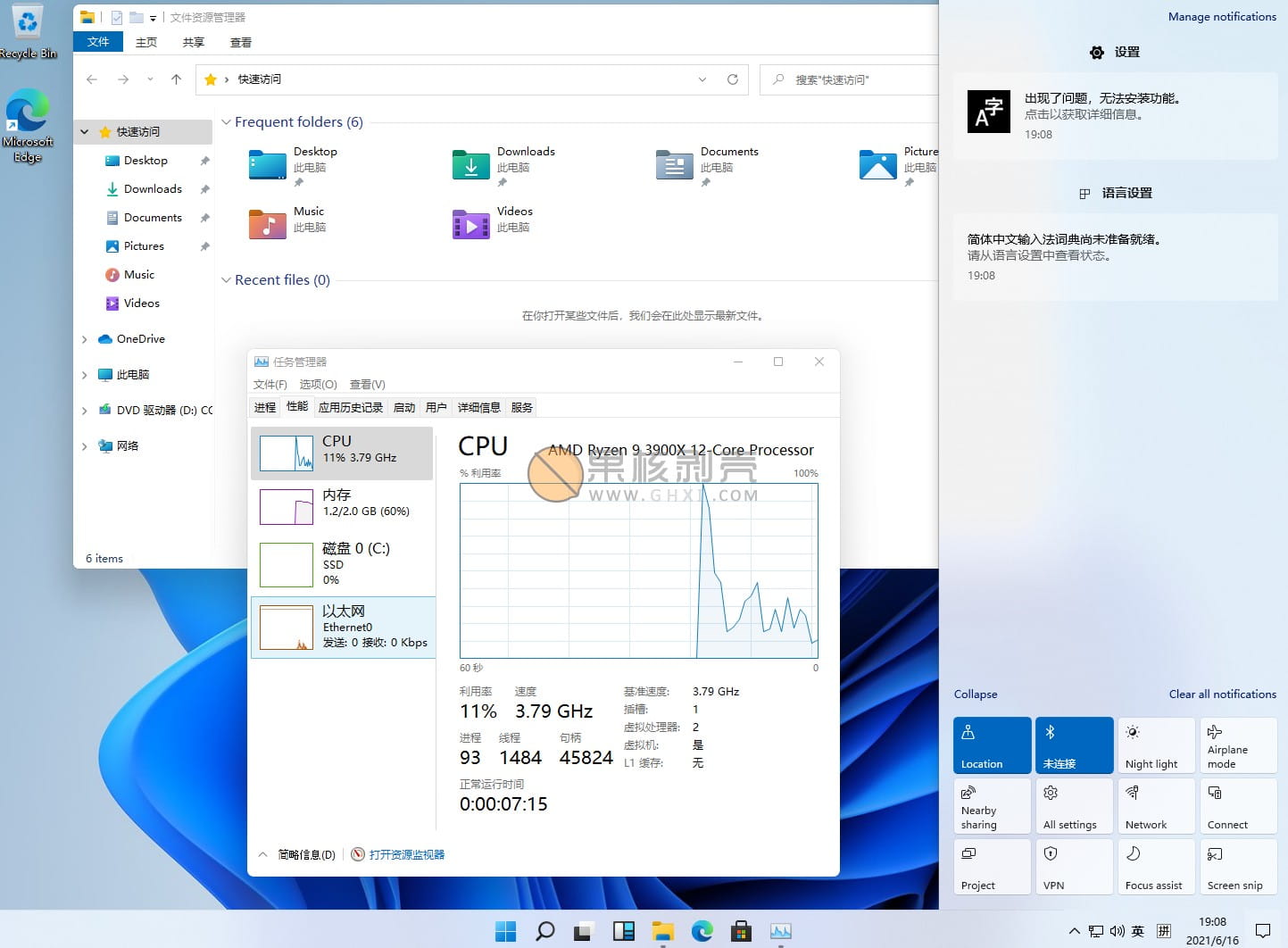1288x948 pixels.
Task: Open the address bar history dropdown
Action: [702, 79]
